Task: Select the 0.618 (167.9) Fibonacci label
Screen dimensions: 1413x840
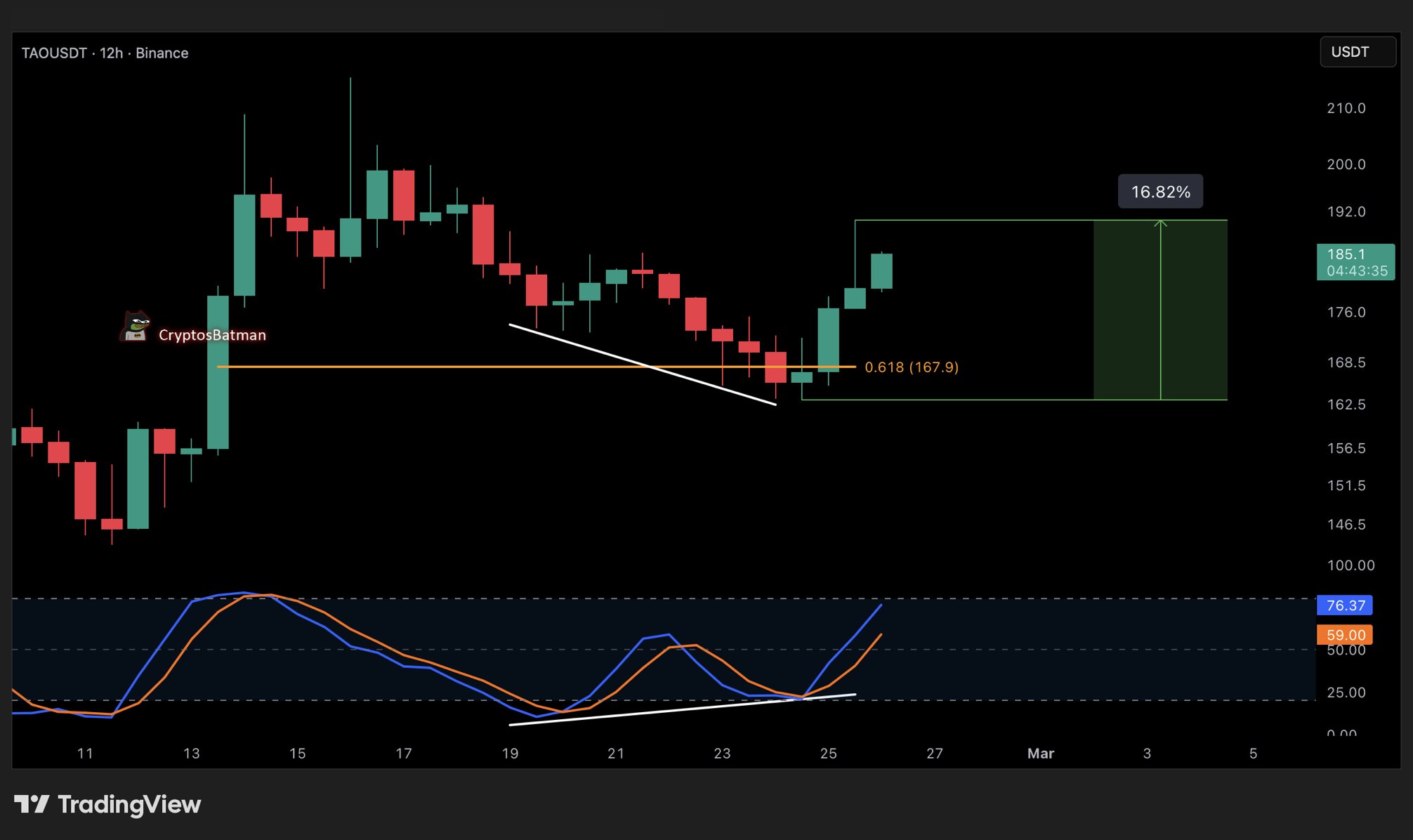Action: click(911, 367)
